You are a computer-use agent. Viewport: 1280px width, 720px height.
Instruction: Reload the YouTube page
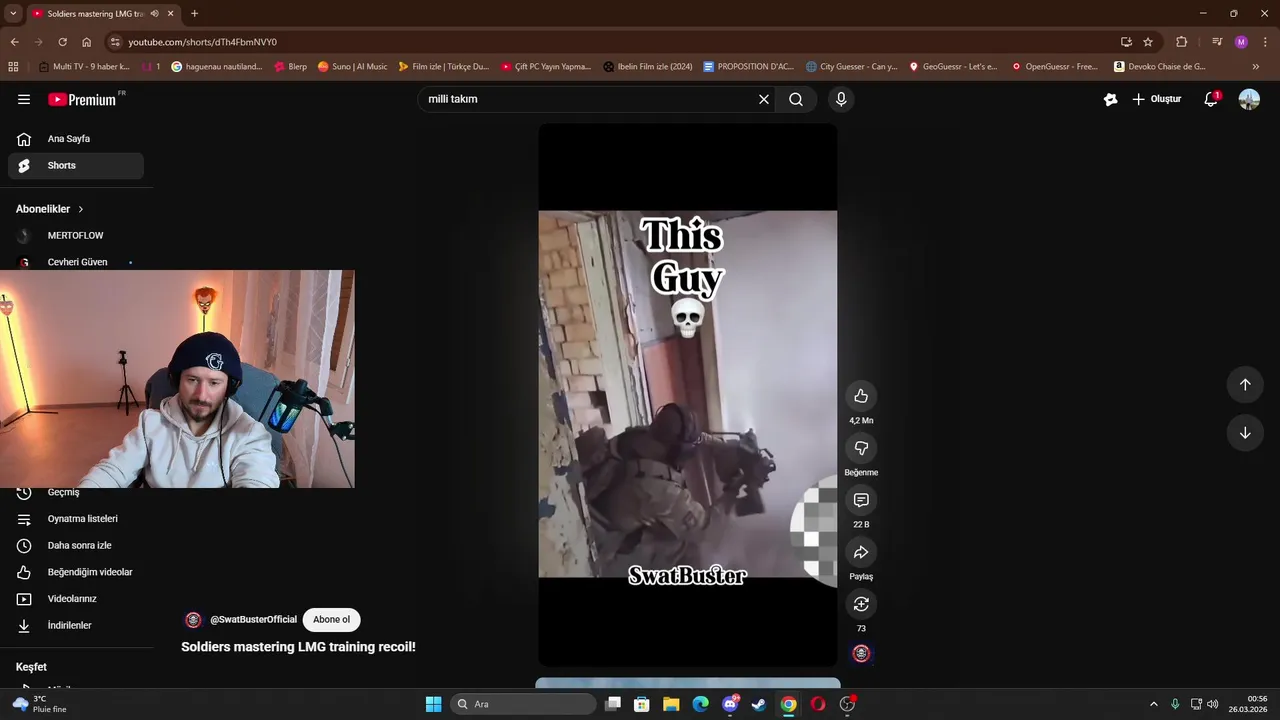coord(62,42)
